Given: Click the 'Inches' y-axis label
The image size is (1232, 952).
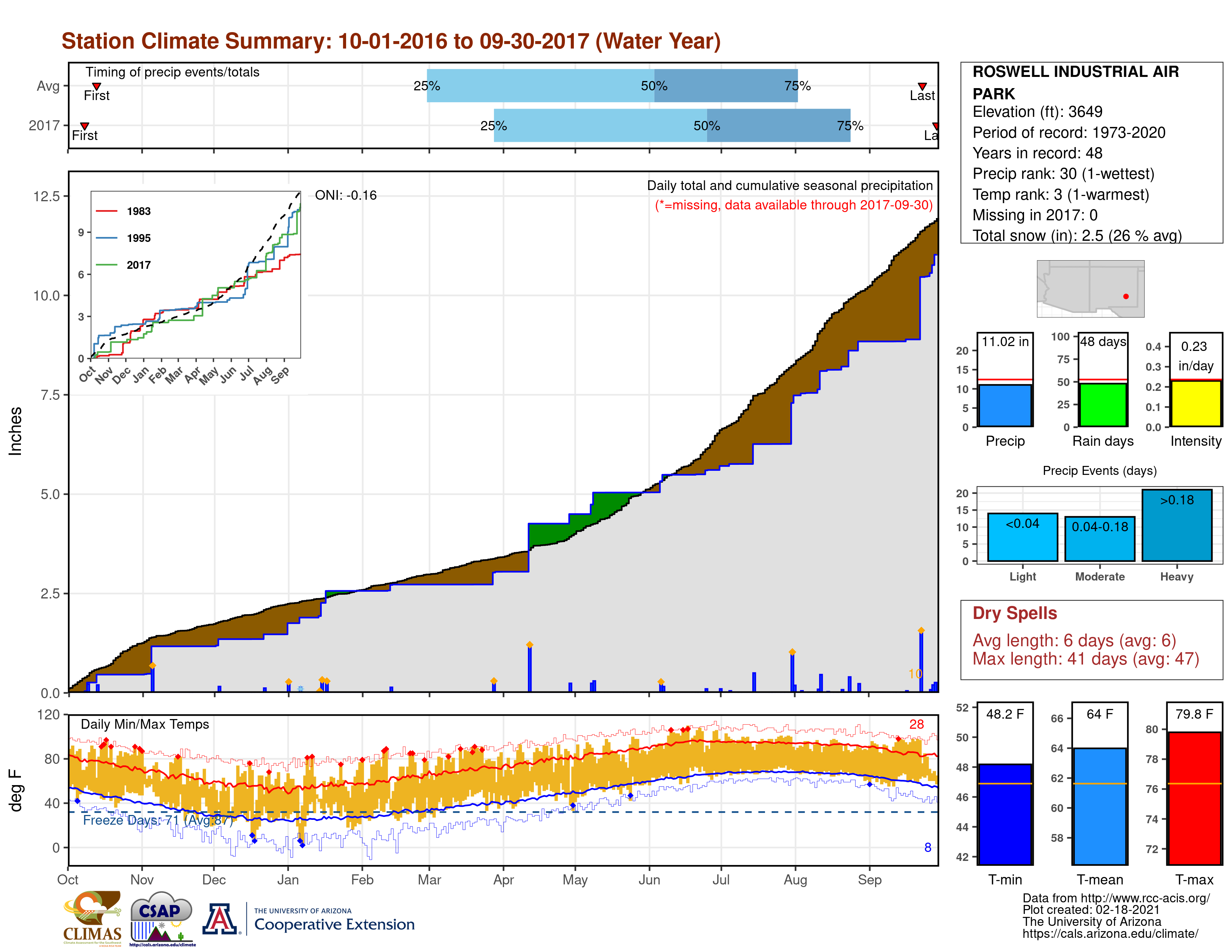Looking at the screenshot, I should point(15,432).
